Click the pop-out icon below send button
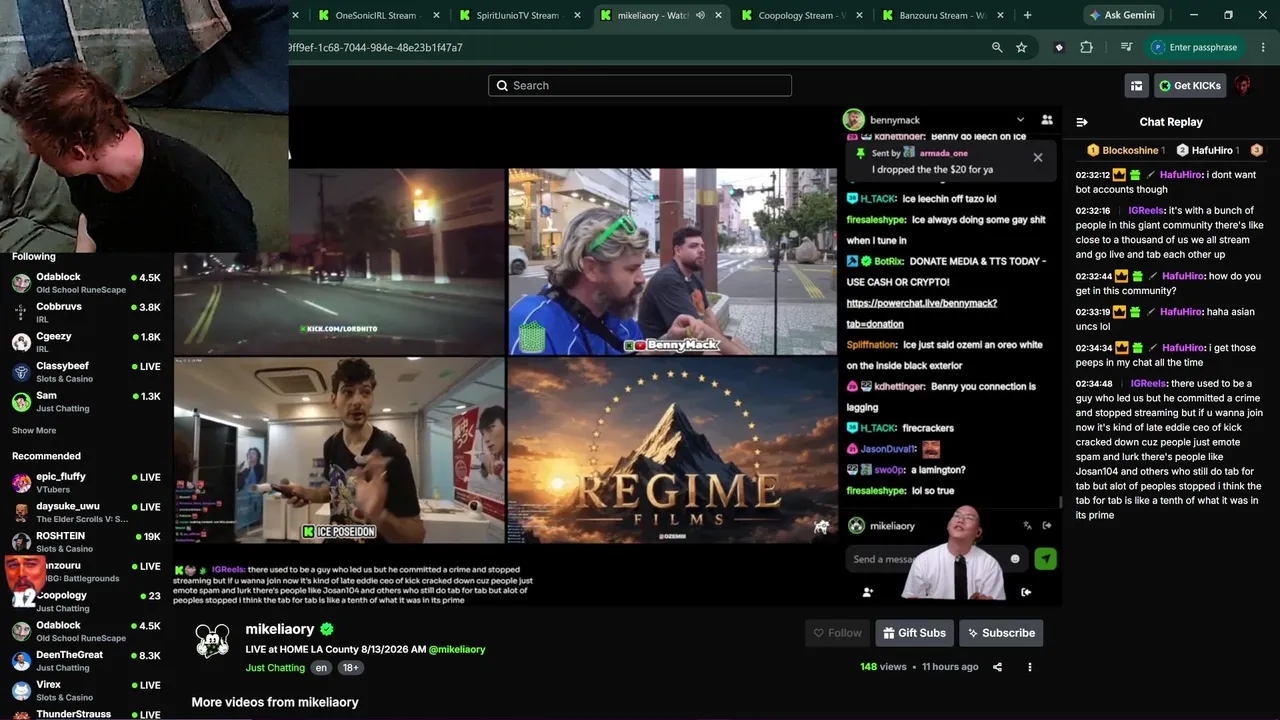 tap(1026, 592)
